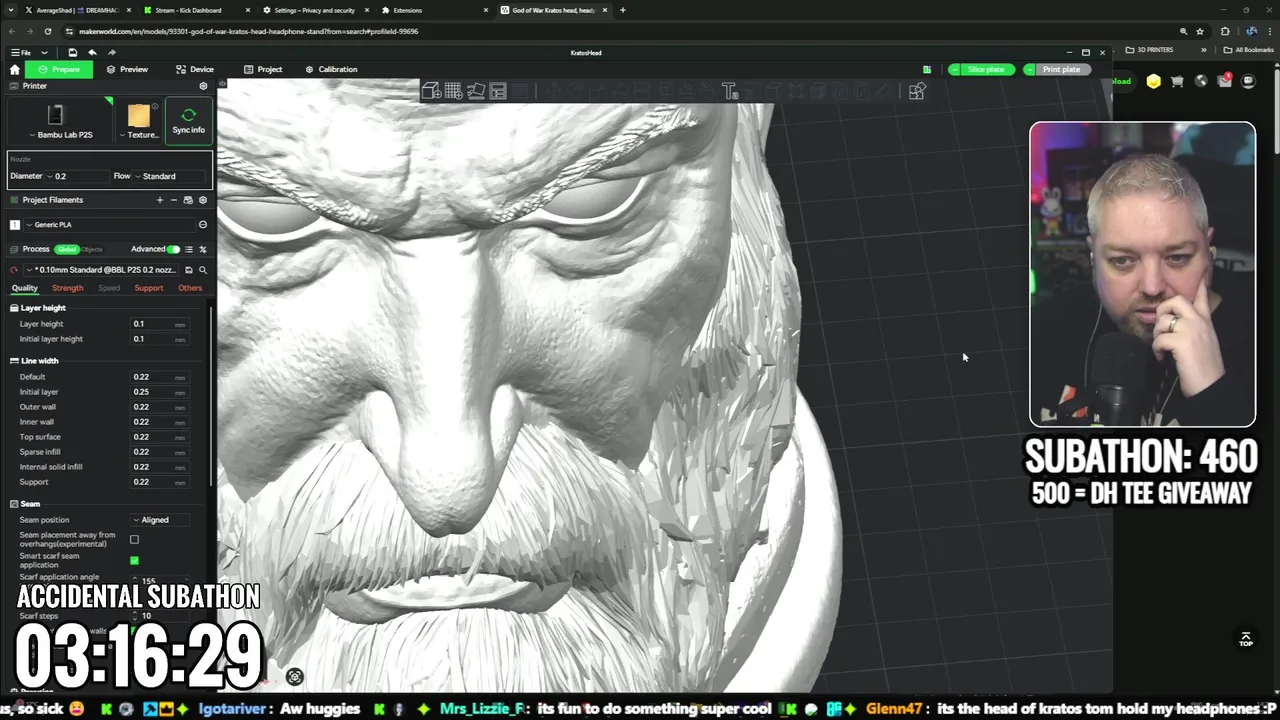Open Bambu Lab P2S printer dropdown
Screen dimensions: 1280x720
(61, 121)
